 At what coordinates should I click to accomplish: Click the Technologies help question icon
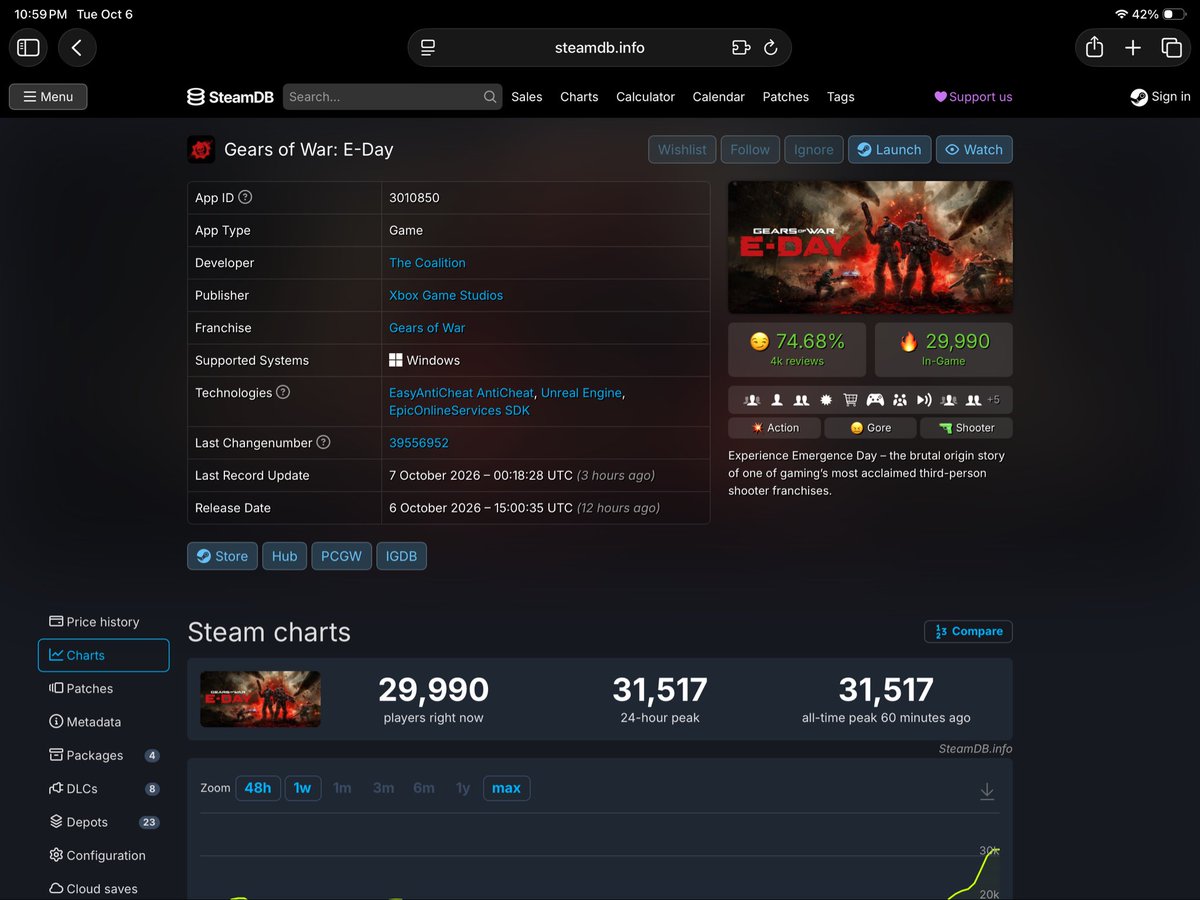pyautogui.click(x=283, y=392)
